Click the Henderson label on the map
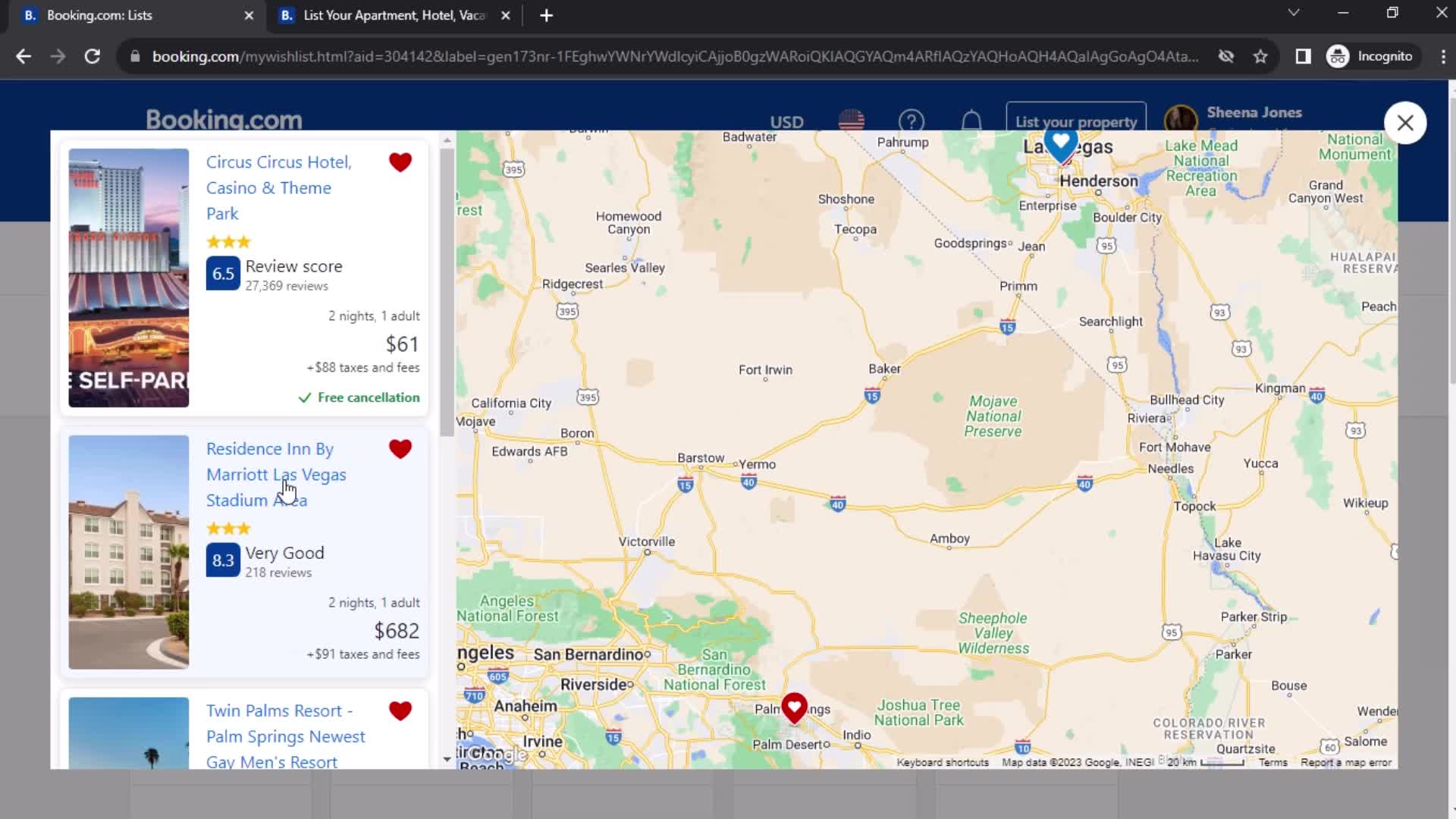The image size is (1456, 819). coord(1098,181)
